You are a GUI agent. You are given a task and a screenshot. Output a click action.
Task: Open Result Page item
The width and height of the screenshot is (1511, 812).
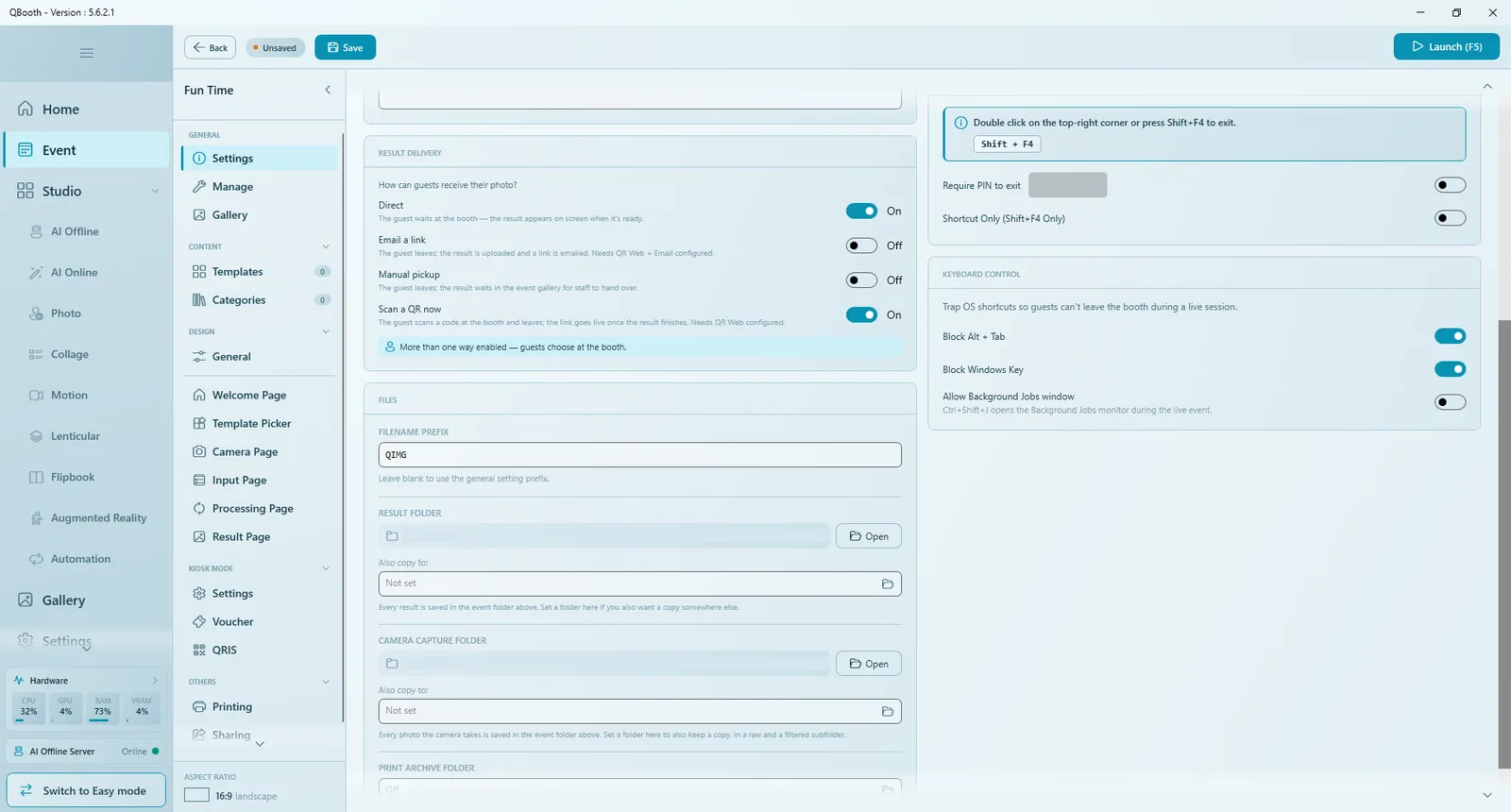coord(260,537)
